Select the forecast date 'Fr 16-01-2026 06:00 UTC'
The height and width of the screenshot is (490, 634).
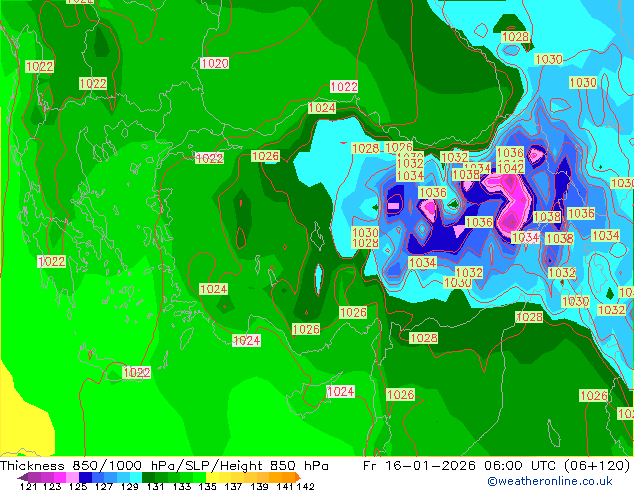click(x=460, y=466)
